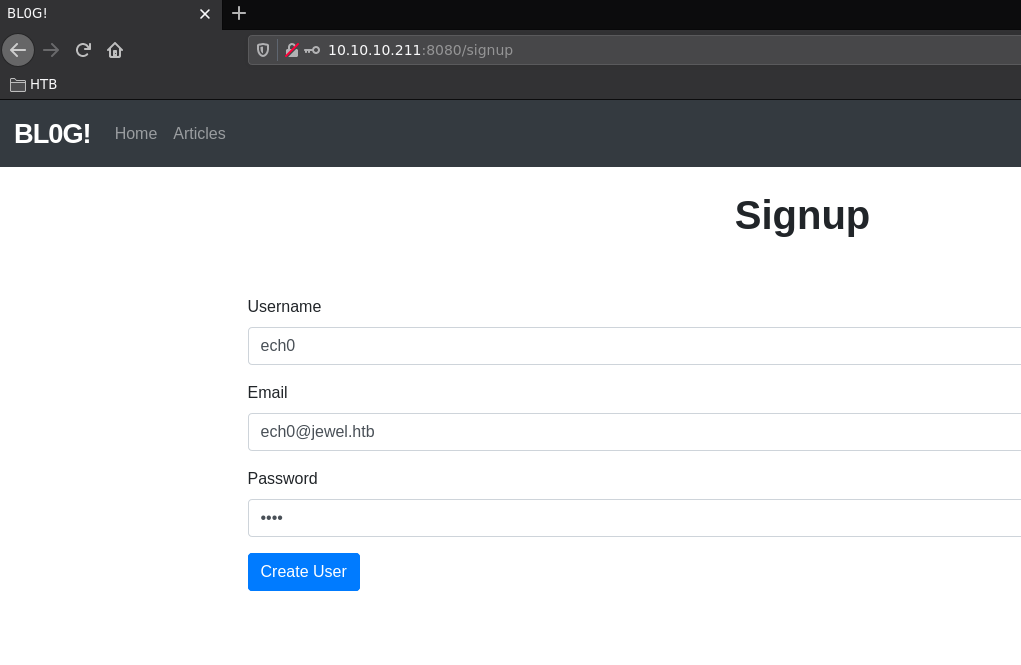Click the tracking protection shield icon

click(263, 50)
